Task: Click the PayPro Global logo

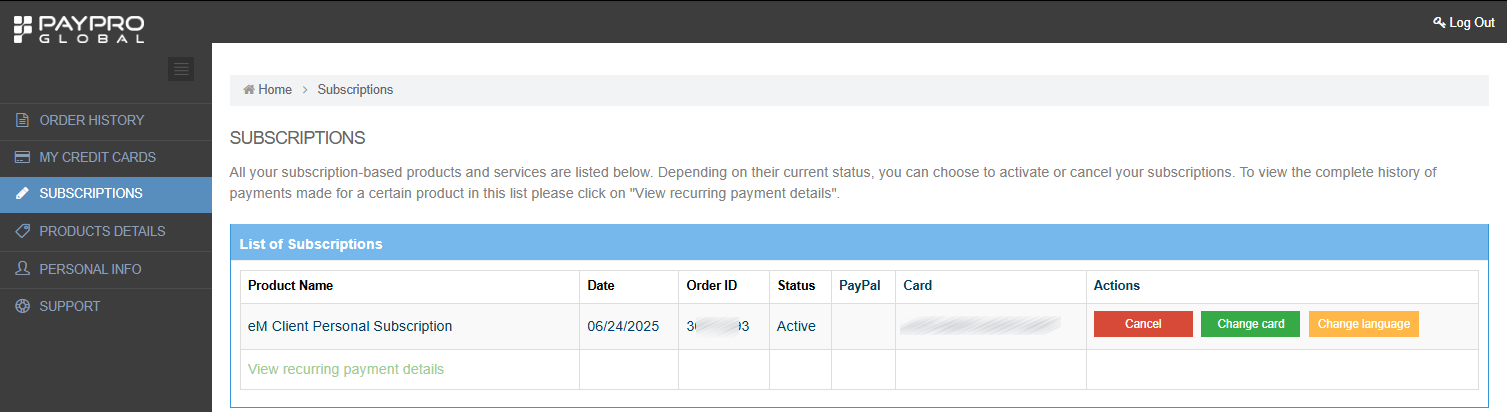Action: [x=79, y=28]
